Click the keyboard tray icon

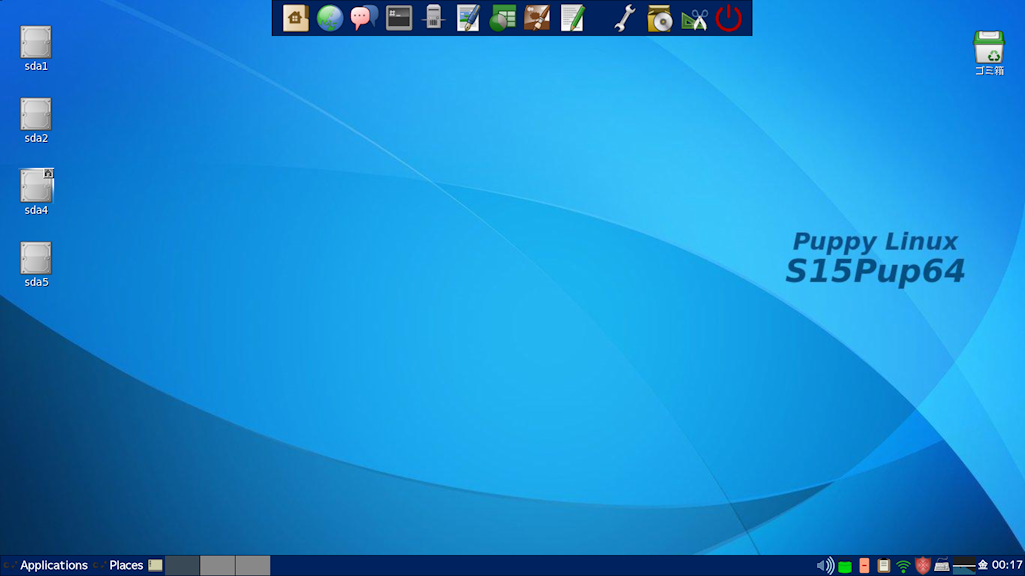942,566
